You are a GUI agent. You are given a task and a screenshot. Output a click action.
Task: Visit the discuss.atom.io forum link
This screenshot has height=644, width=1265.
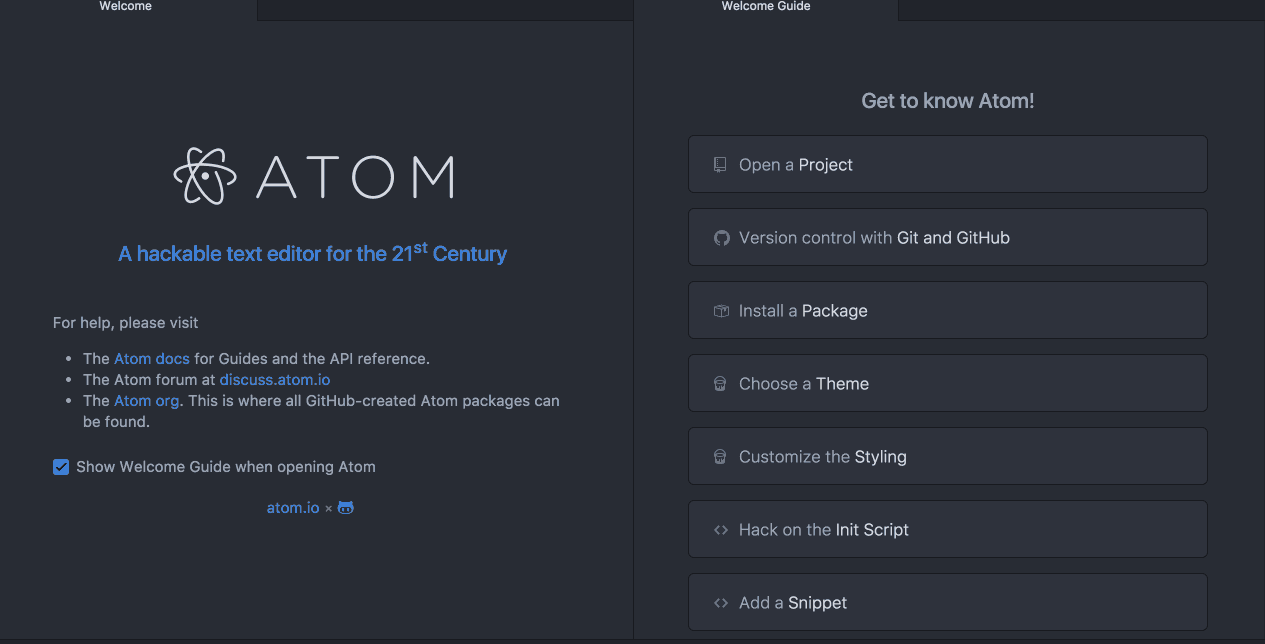pyautogui.click(x=275, y=380)
